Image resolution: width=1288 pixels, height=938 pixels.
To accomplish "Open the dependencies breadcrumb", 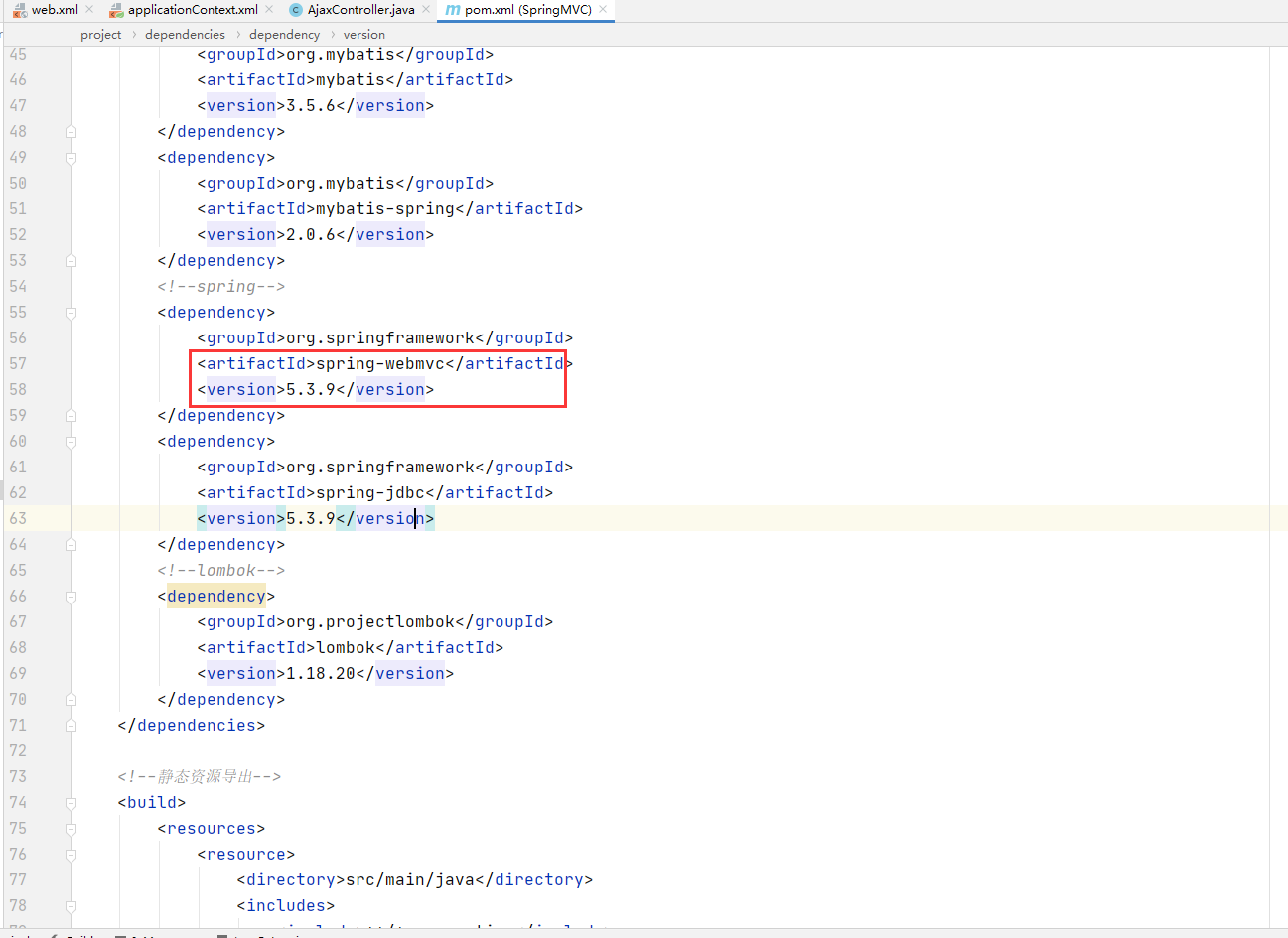I will coord(185,34).
